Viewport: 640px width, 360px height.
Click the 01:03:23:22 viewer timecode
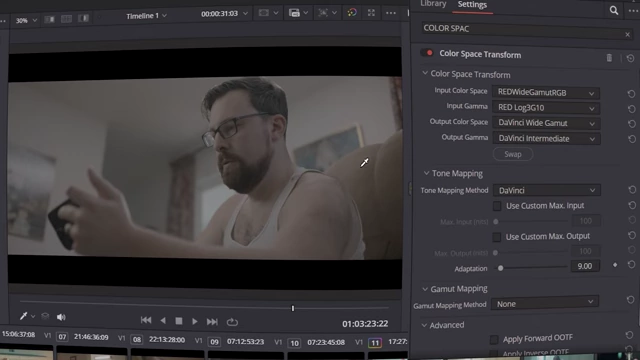(365, 324)
